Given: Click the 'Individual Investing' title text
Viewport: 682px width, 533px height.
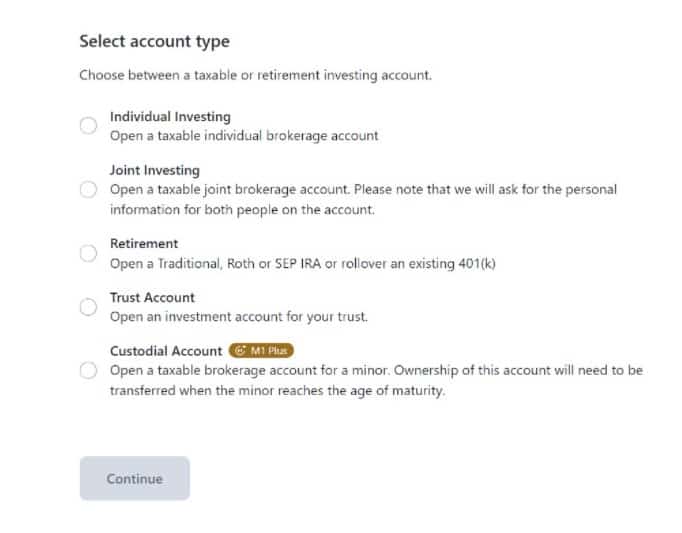Looking at the screenshot, I should [170, 117].
